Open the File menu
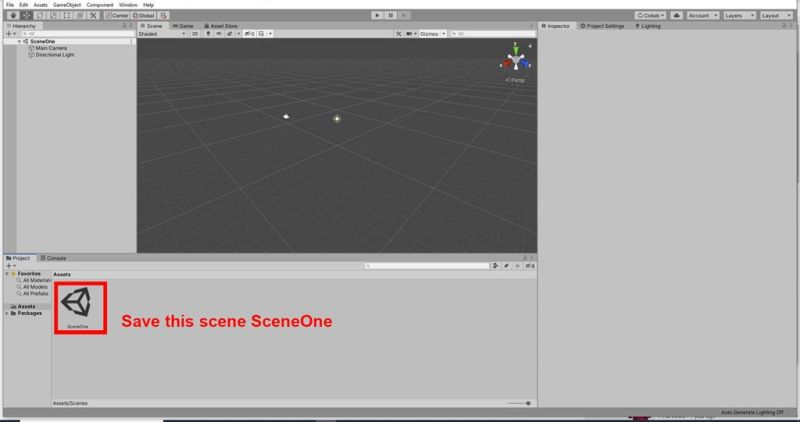The width and height of the screenshot is (800, 422). click(x=10, y=5)
